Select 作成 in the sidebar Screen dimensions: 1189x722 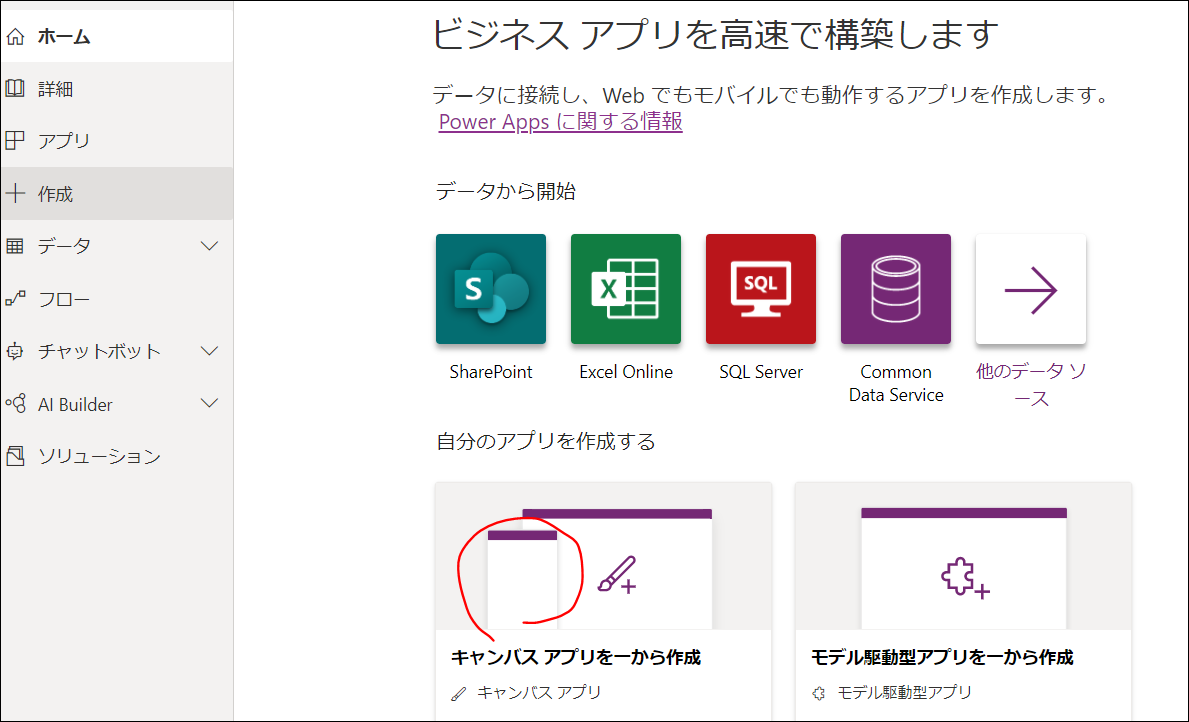coord(117,193)
